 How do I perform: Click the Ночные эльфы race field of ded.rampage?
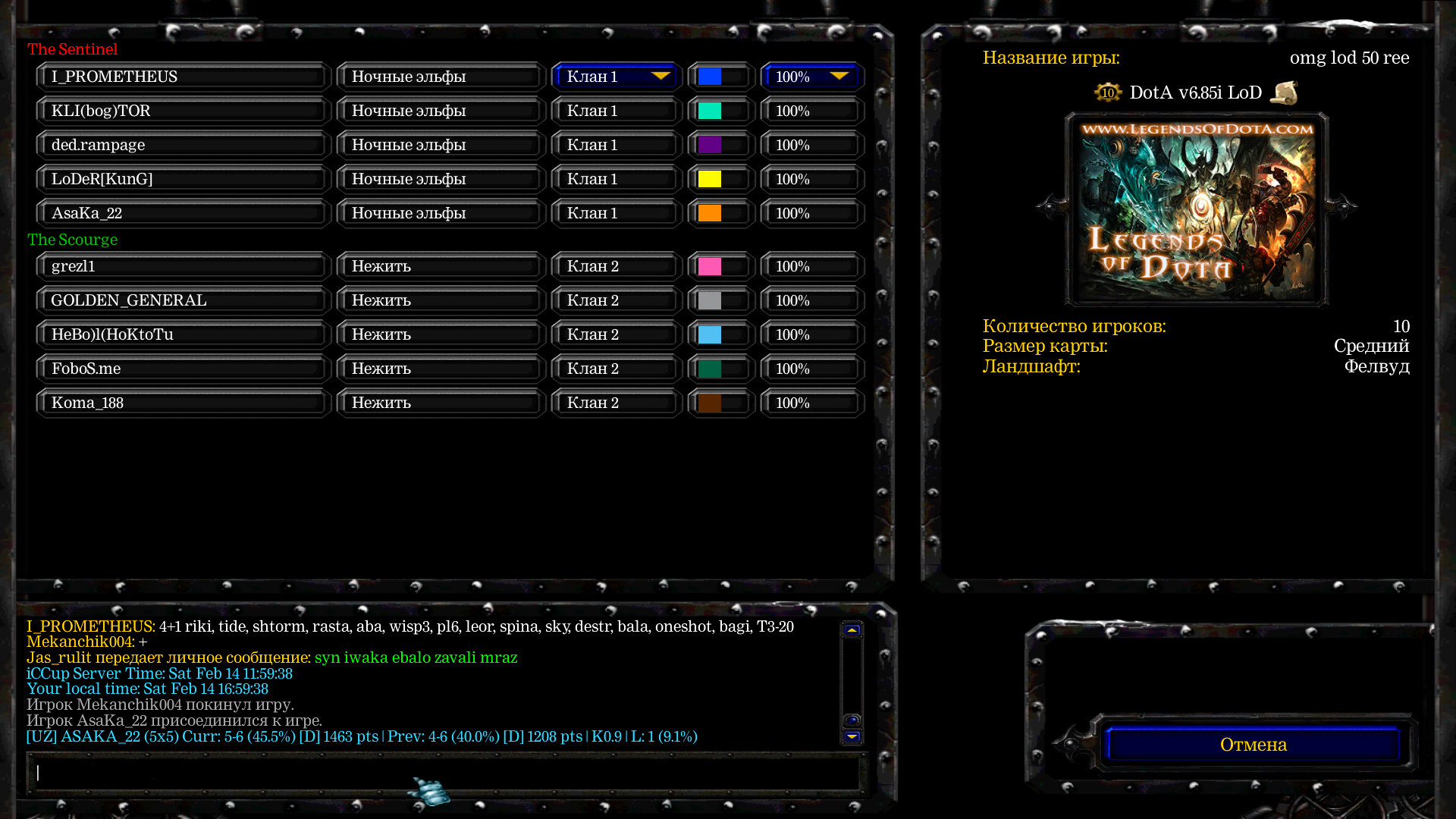[x=441, y=145]
